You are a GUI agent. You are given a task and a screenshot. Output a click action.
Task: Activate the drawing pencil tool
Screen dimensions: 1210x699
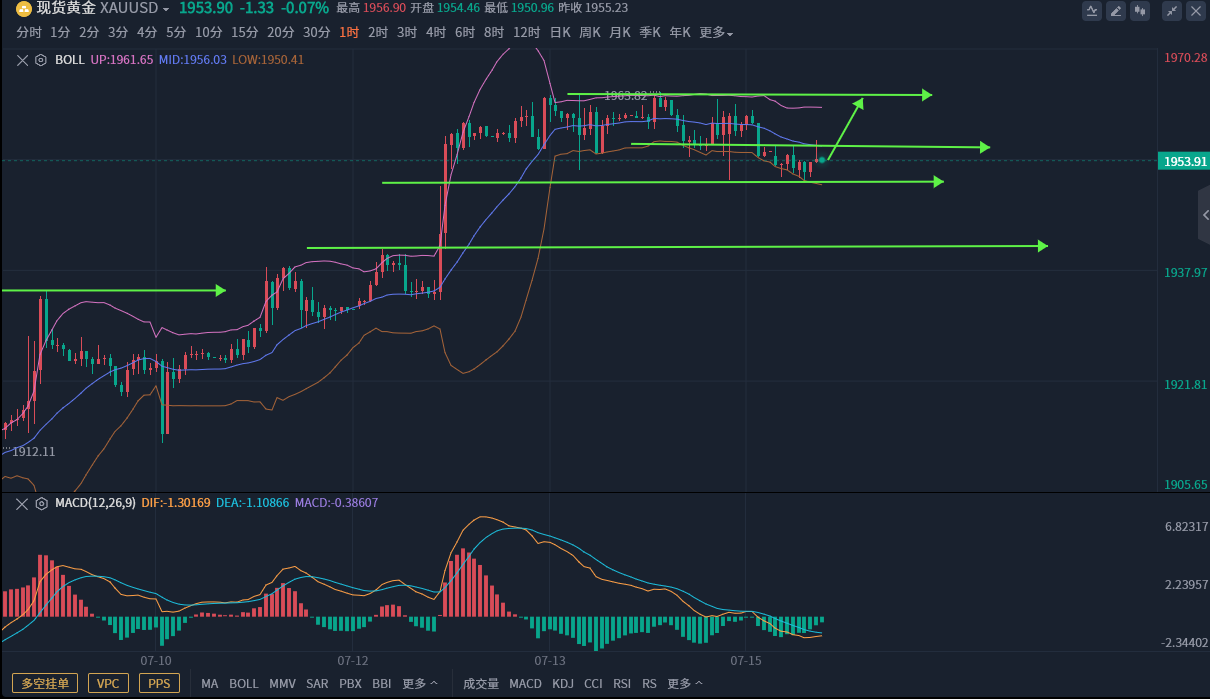point(1115,11)
